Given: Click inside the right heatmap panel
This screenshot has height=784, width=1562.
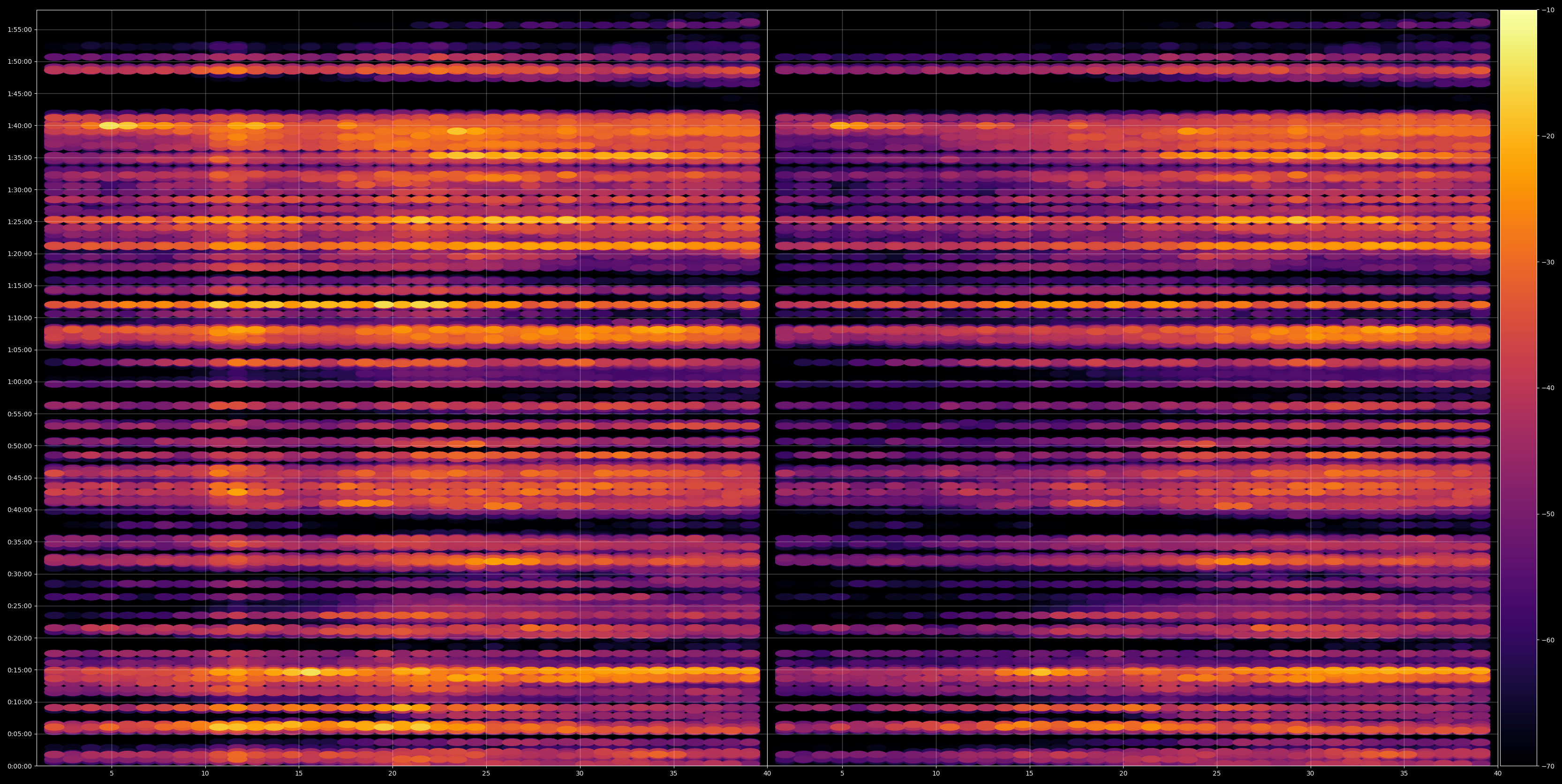Looking at the screenshot, I should pos(1132,388).
